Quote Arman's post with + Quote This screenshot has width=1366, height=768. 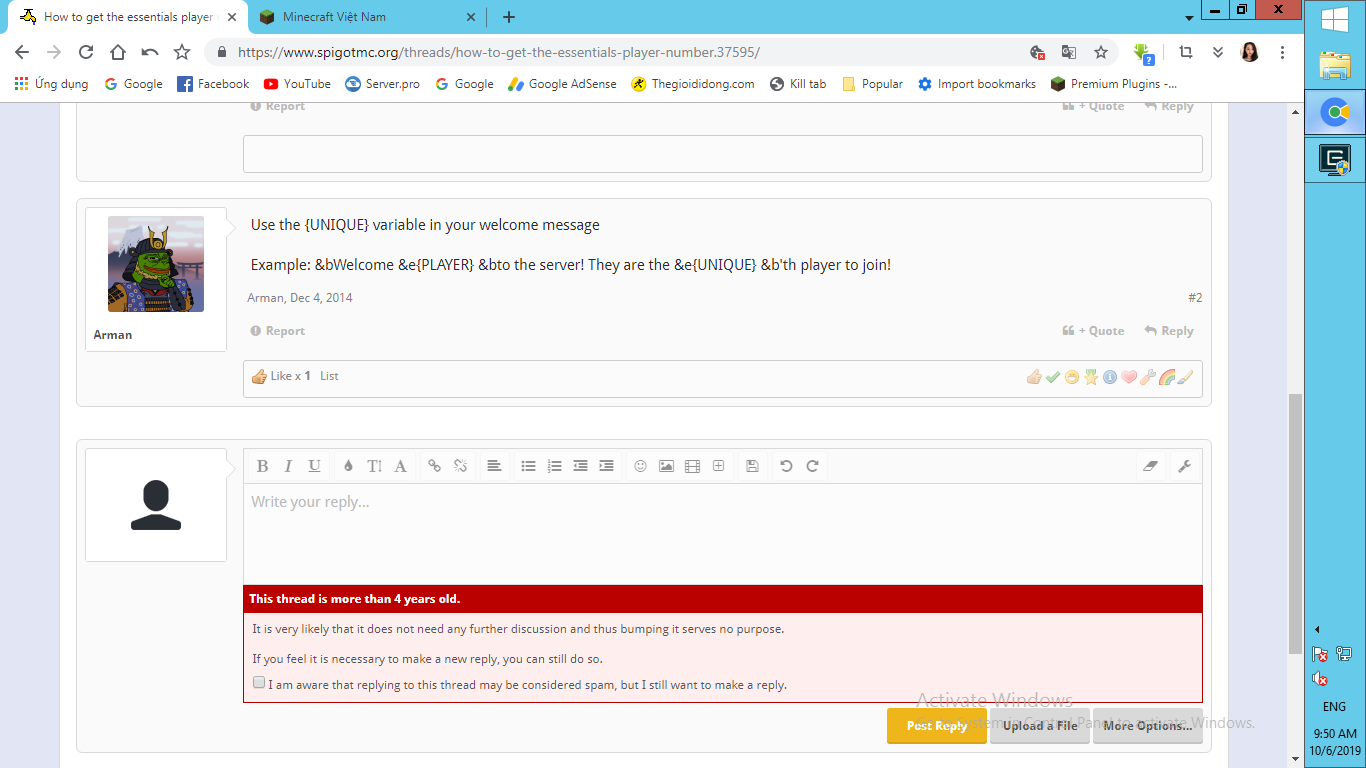[x=1094, y=331]
